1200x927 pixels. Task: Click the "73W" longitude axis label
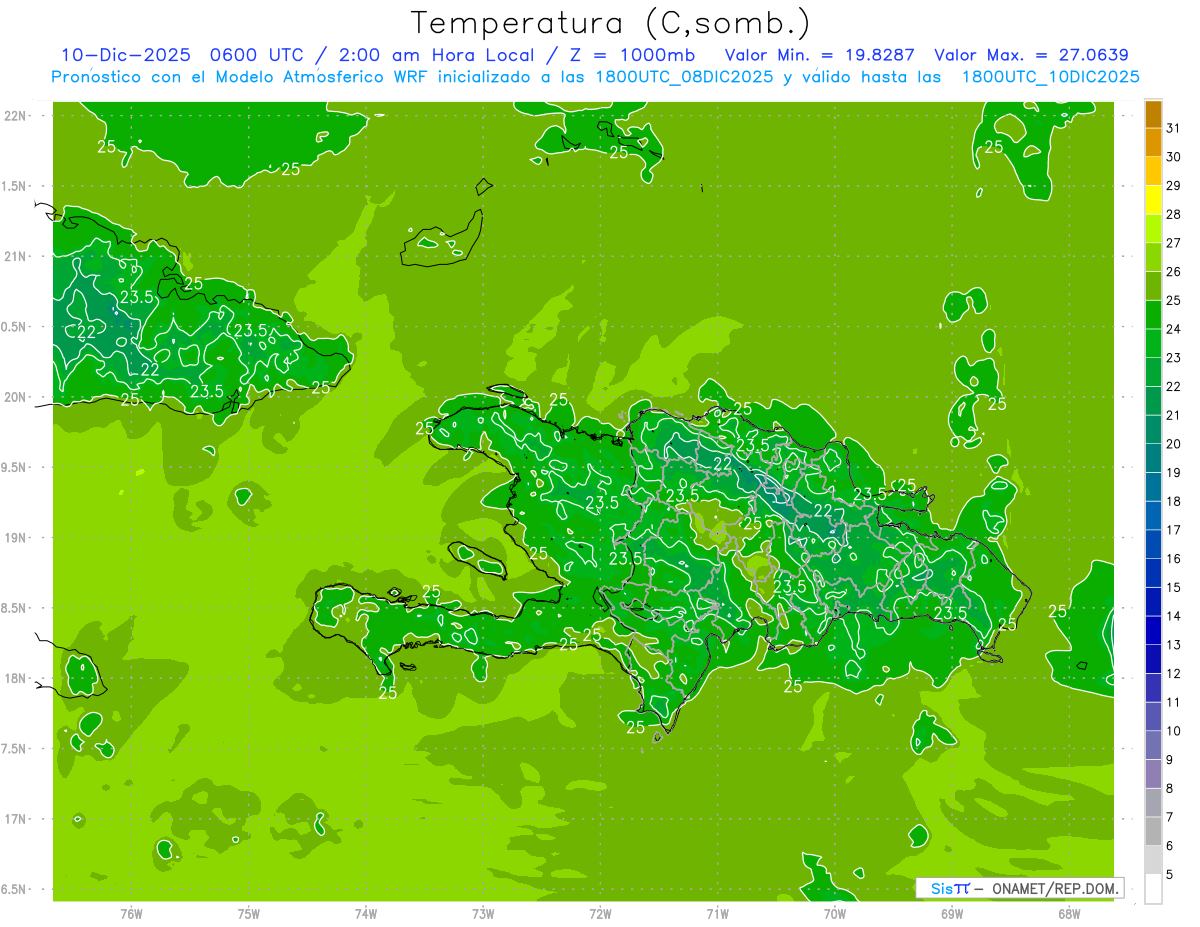tap(483, 913)
